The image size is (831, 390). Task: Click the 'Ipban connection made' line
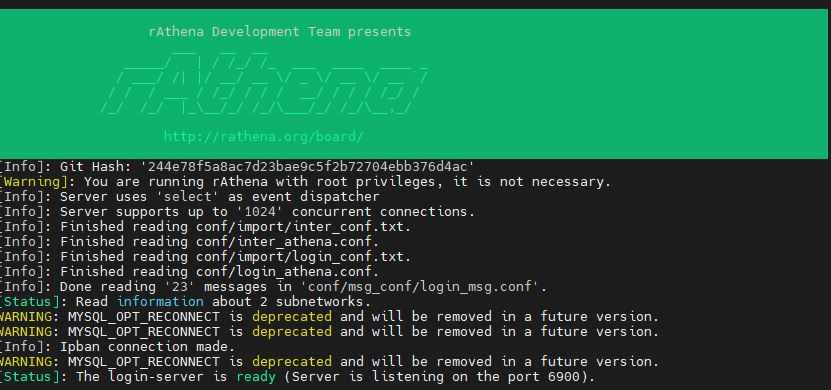(x=117, y=347)
